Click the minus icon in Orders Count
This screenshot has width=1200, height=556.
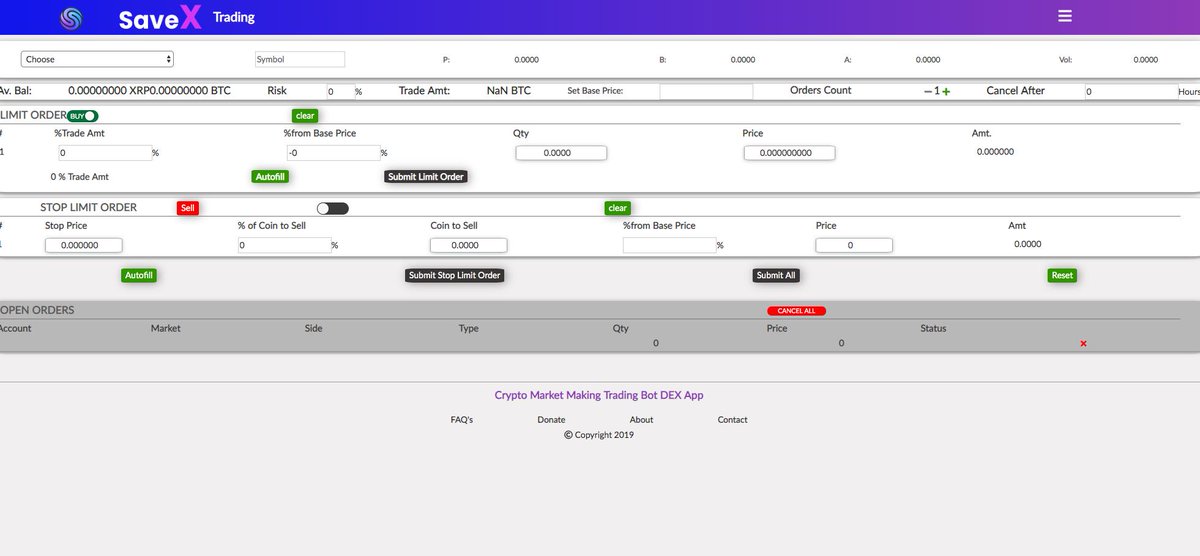coord(928,91)
